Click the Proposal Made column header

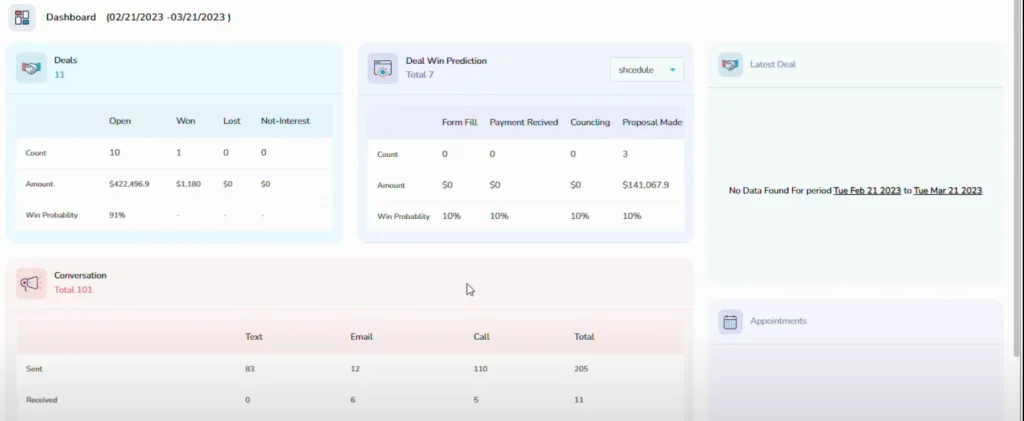652,122
